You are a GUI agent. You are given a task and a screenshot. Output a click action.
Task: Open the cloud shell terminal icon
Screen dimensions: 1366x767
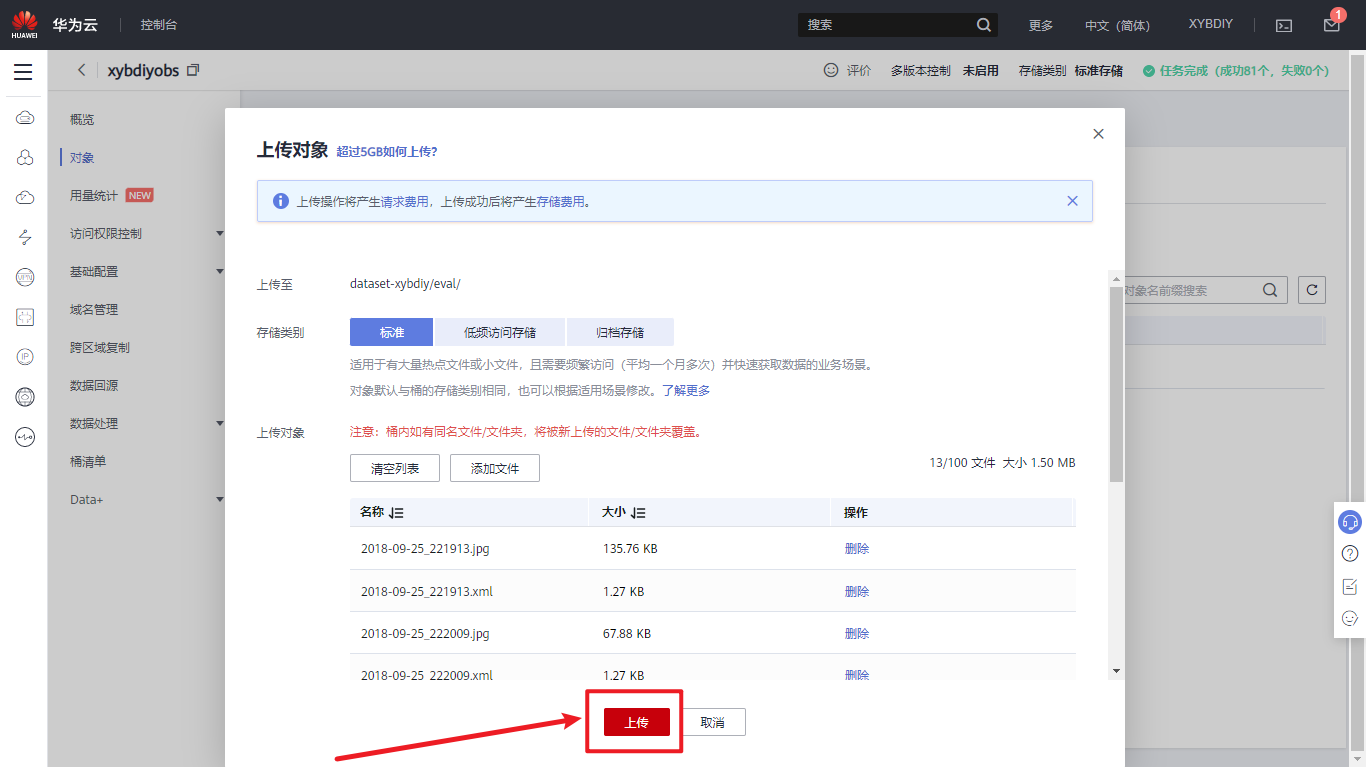1284,25
